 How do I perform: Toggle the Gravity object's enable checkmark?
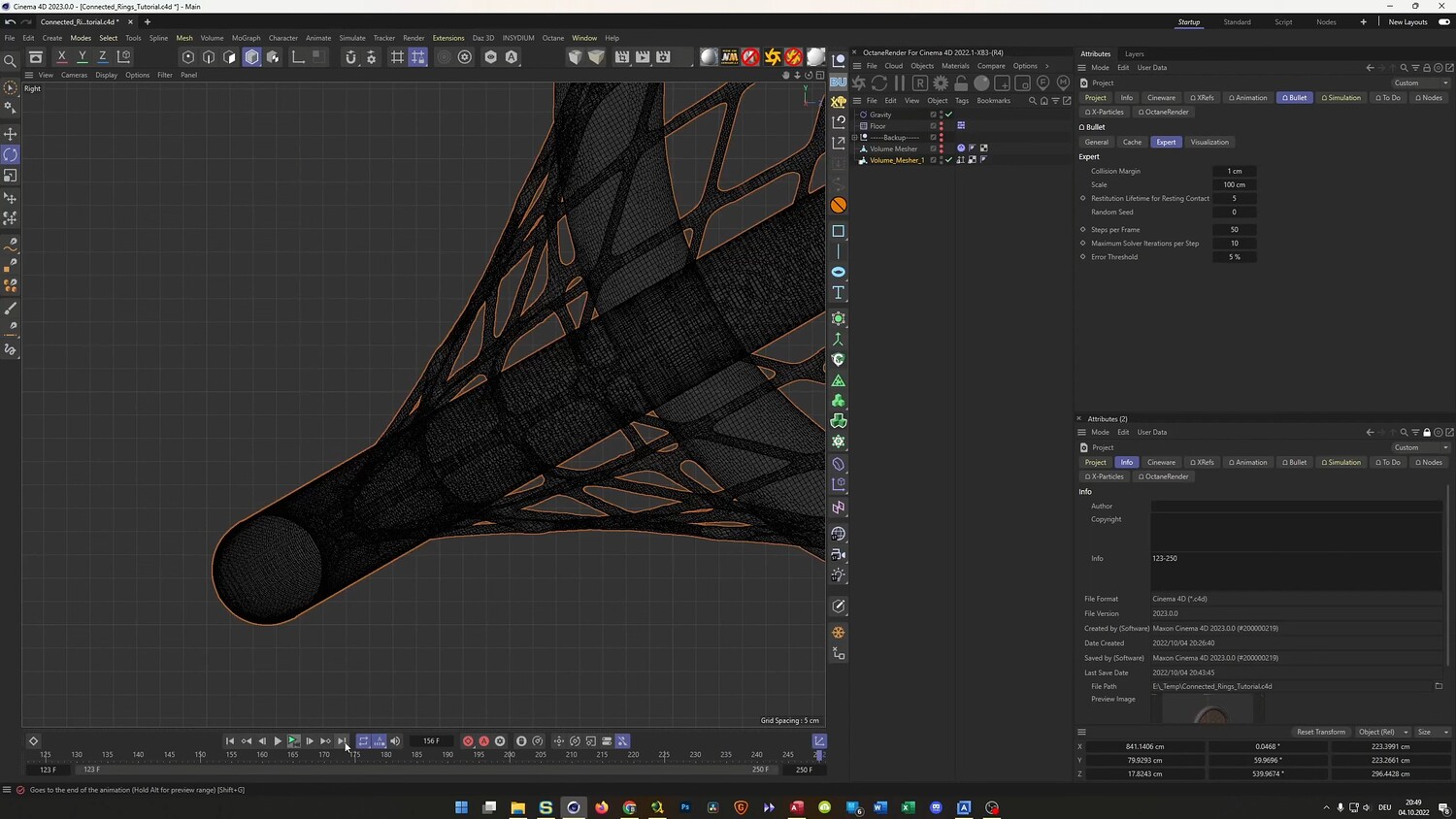click(949, 115)
